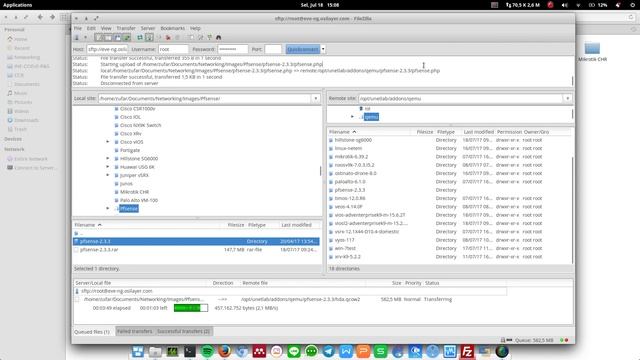The height and width of the screenshot is (360, 640).
Task: Open Firefox from the dock
Action: 224,351
